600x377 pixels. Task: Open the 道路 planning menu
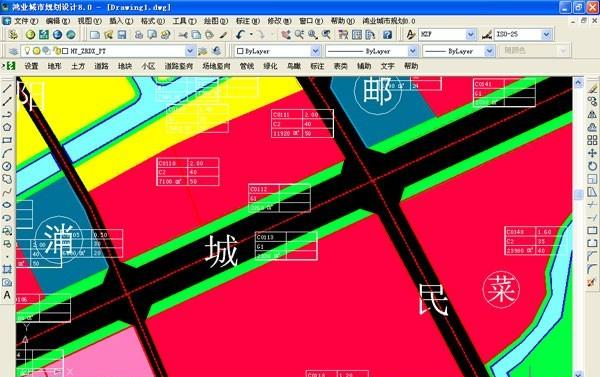[101, 66]
